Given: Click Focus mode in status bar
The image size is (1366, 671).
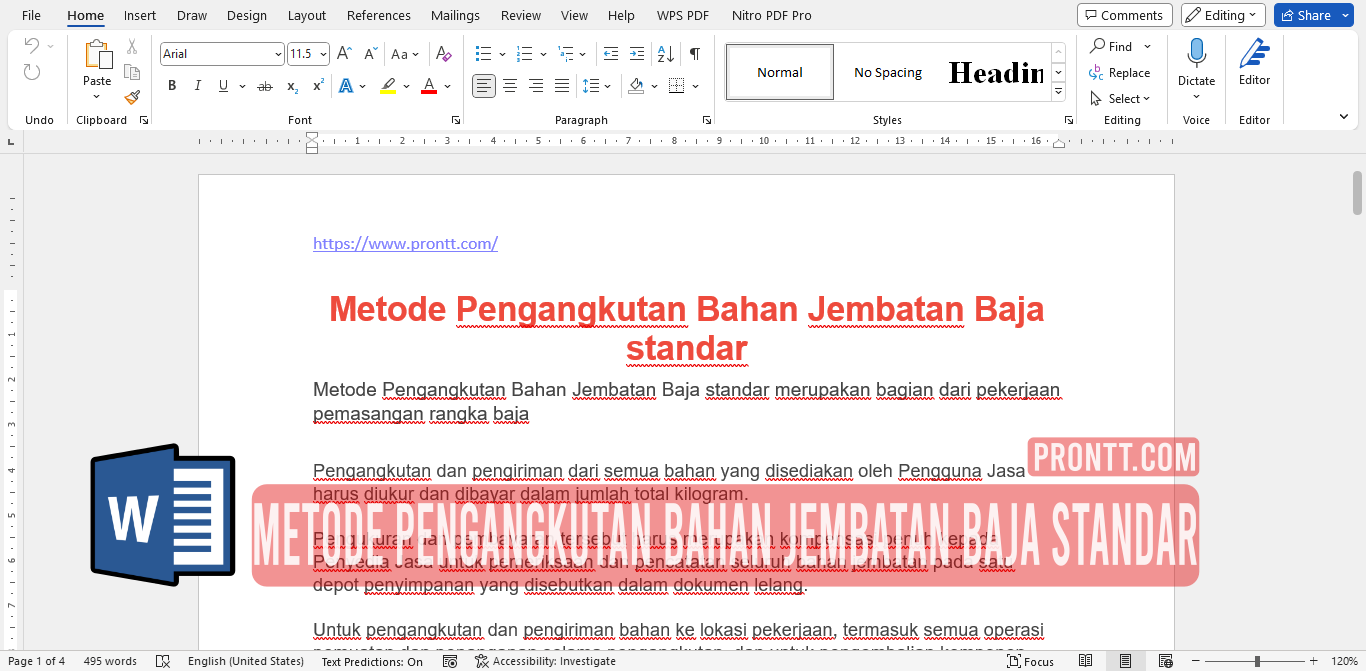Looking at the screenshot, I should point(1030,661).
